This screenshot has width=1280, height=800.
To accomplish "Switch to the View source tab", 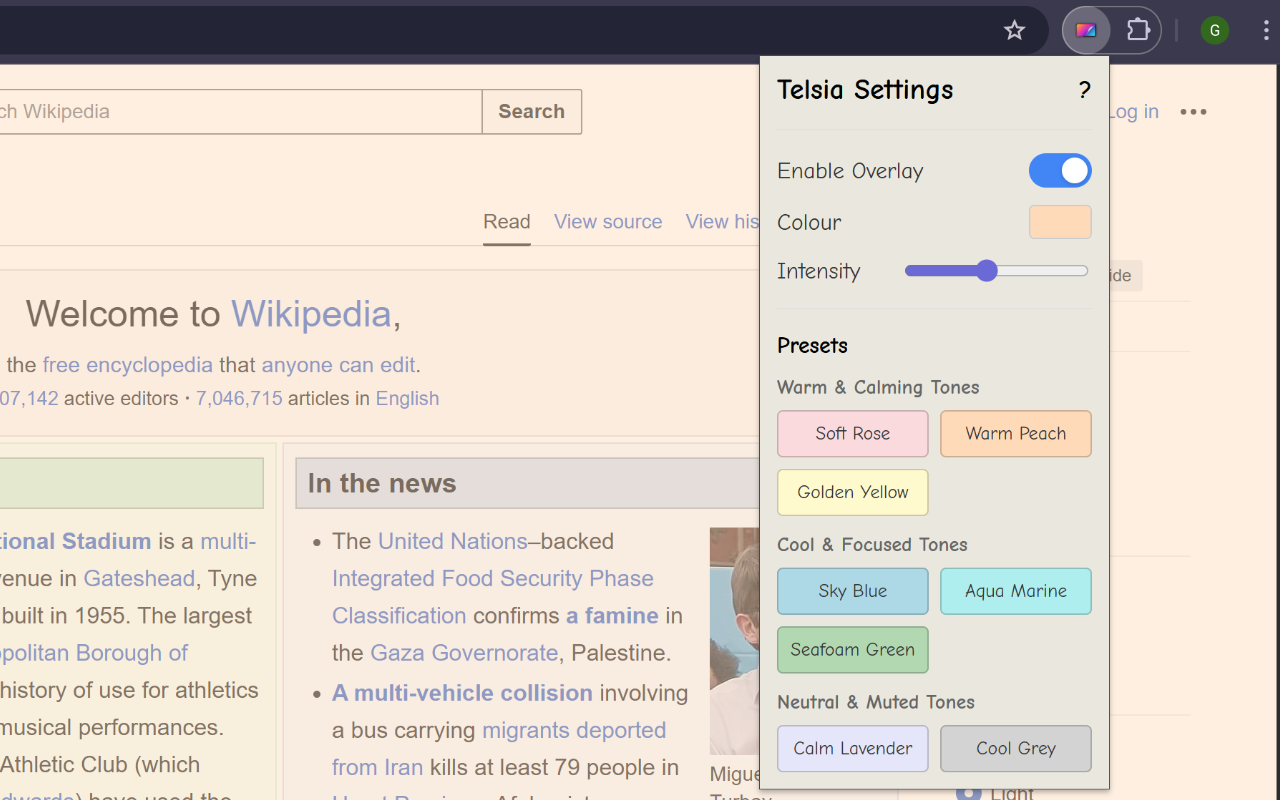I will tap(608, 221).
